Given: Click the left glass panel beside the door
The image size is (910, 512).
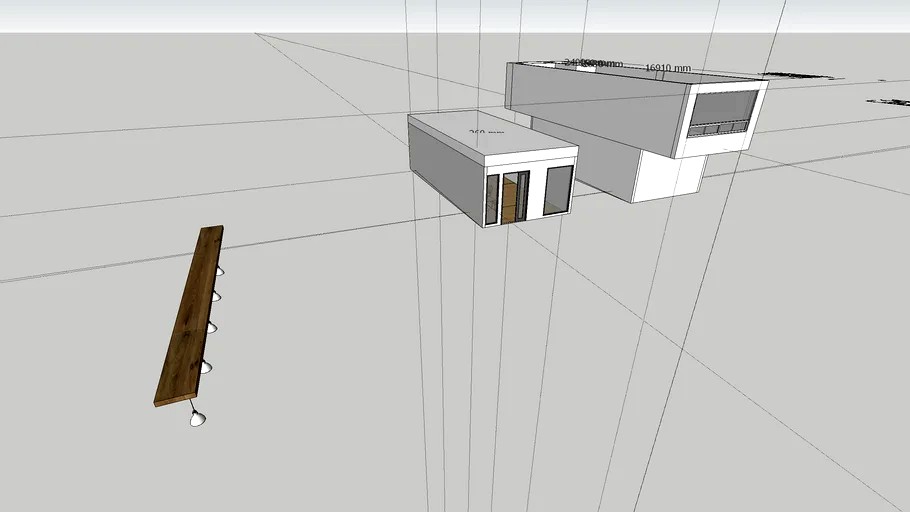Looking at the screenshot, I should [x=492, y=199].
